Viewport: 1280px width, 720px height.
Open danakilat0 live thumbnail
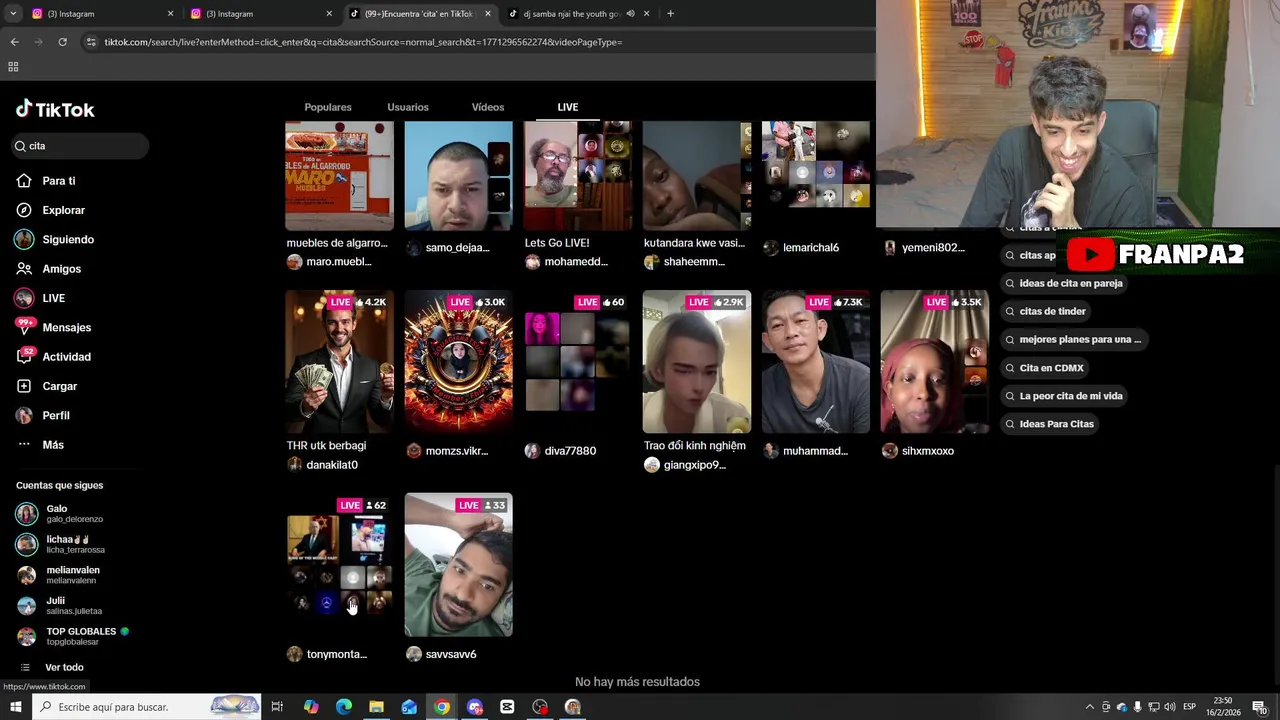click(339, 362)
